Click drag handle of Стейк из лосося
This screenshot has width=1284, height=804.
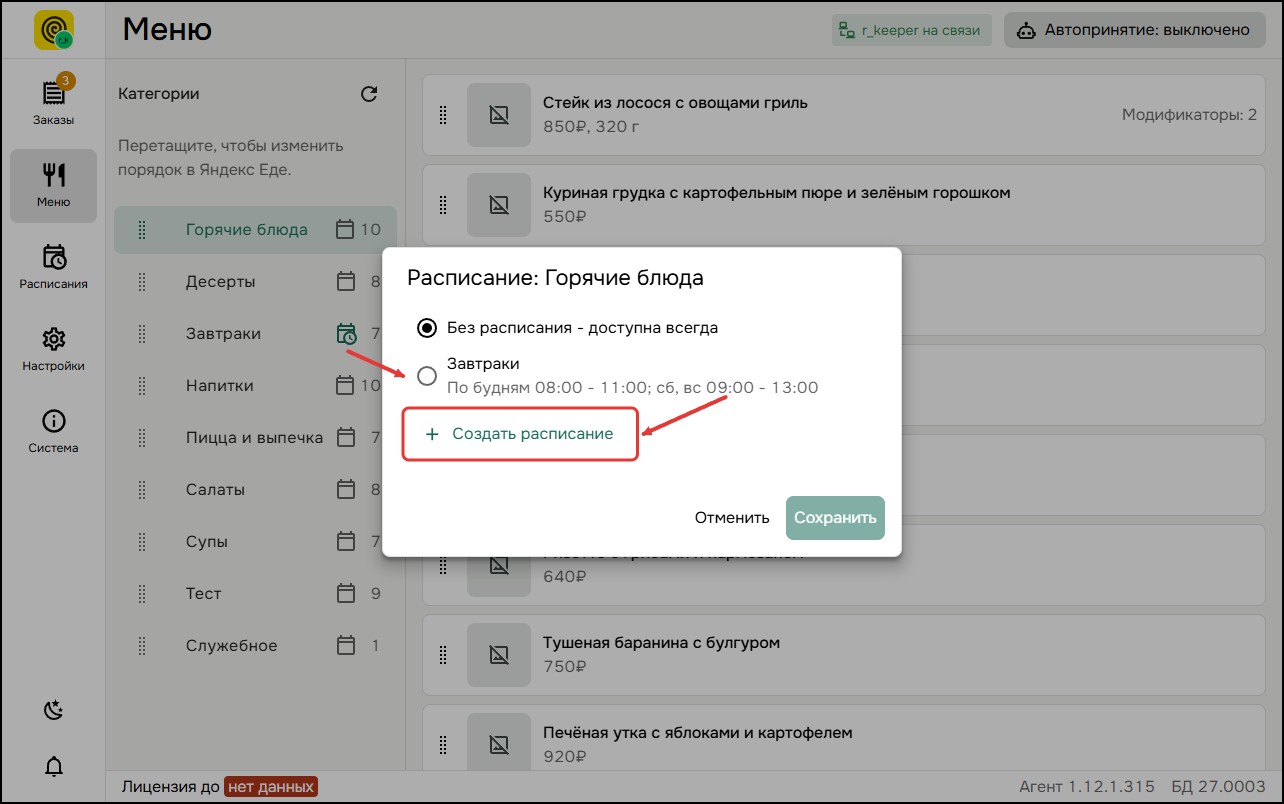443,114
